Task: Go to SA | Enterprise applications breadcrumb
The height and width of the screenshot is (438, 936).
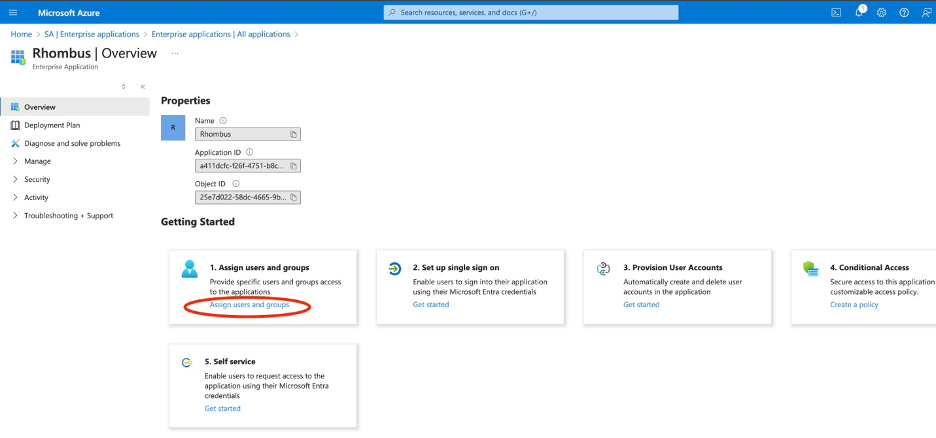Action: click(92, 35)
